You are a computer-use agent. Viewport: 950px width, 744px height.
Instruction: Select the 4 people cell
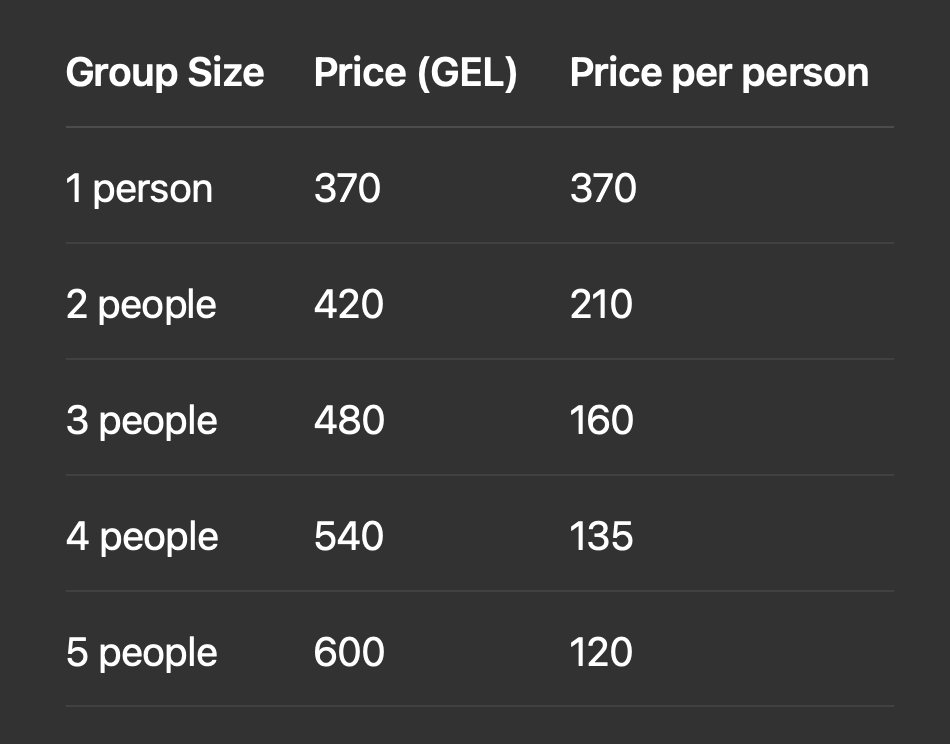point(142,537)
